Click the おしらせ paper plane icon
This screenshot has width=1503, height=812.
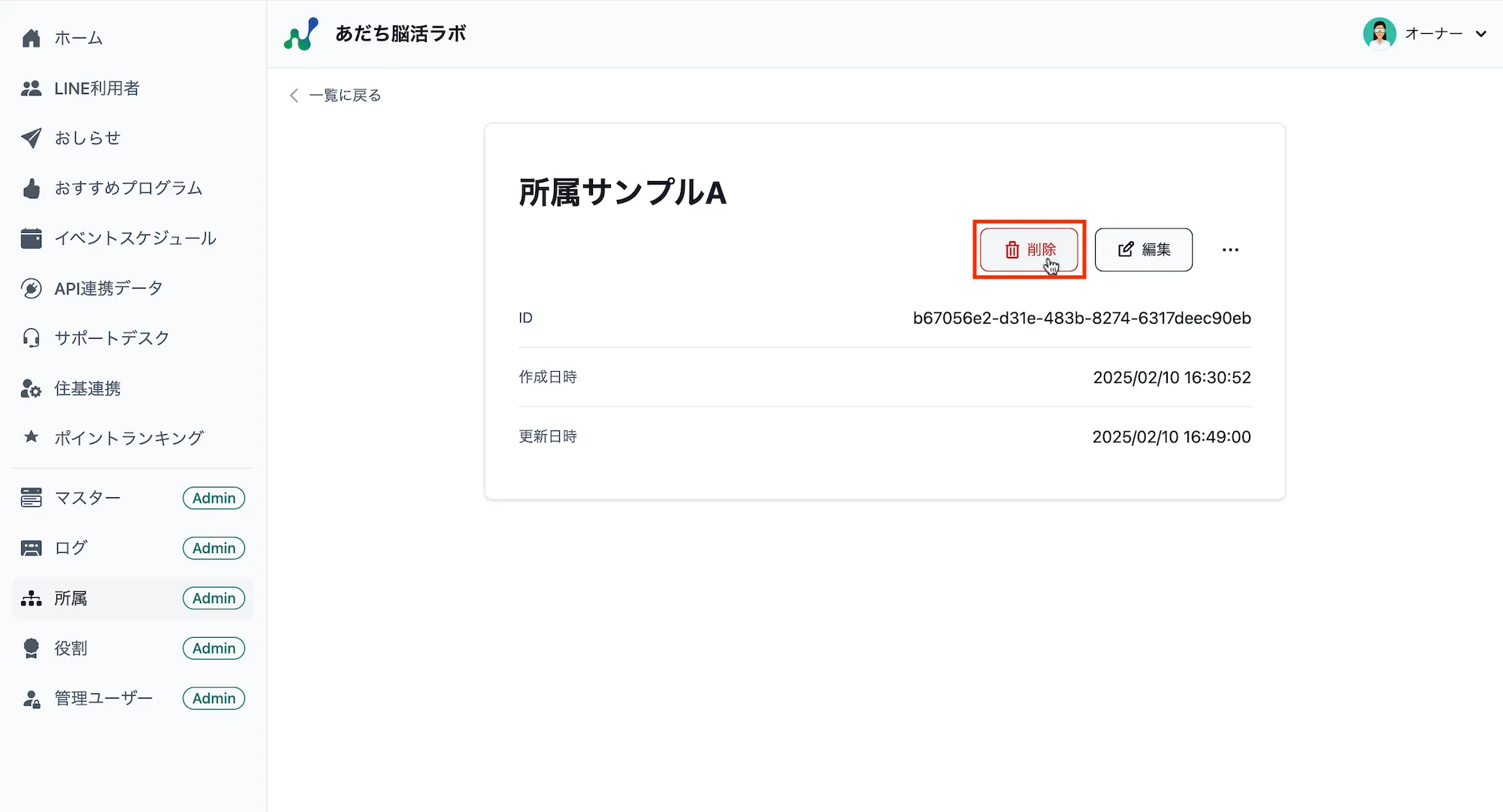(x=31, y=138)
